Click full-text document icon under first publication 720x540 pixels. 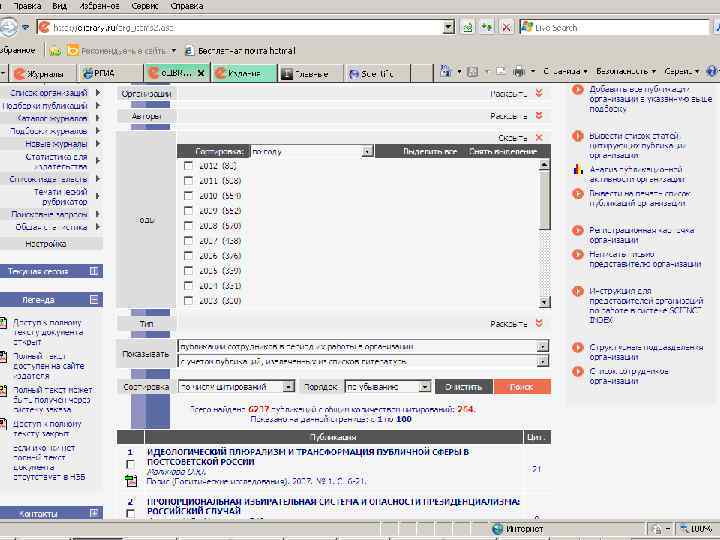point(131,481)
